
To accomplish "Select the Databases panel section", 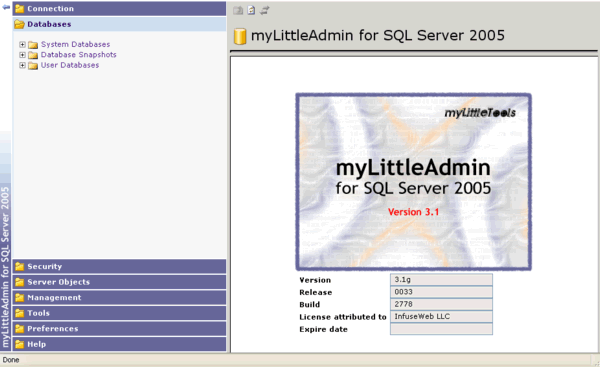I will [119, 24].
